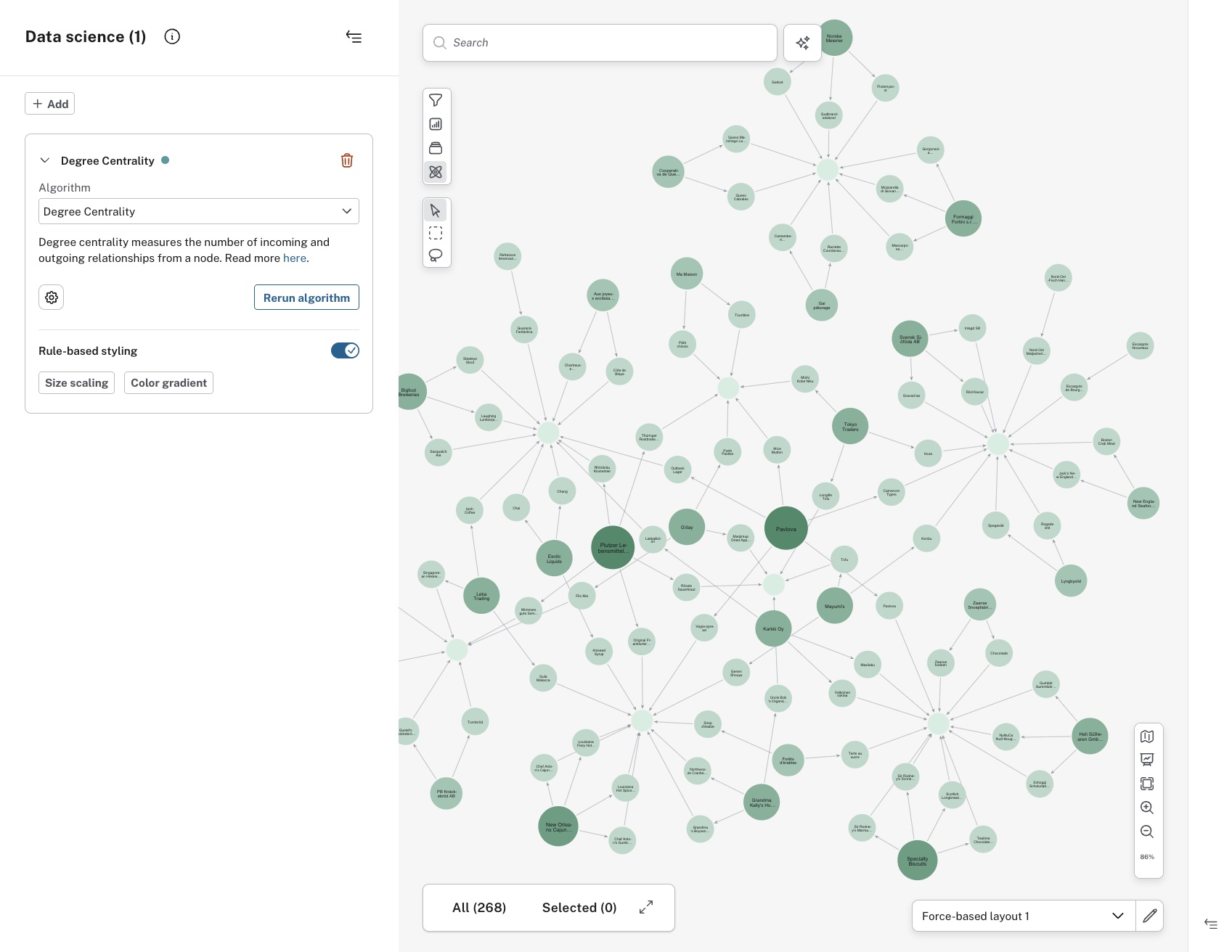
Task: Select the lasso selection tool
Action: pyautogui.click(x=436, y=255)
